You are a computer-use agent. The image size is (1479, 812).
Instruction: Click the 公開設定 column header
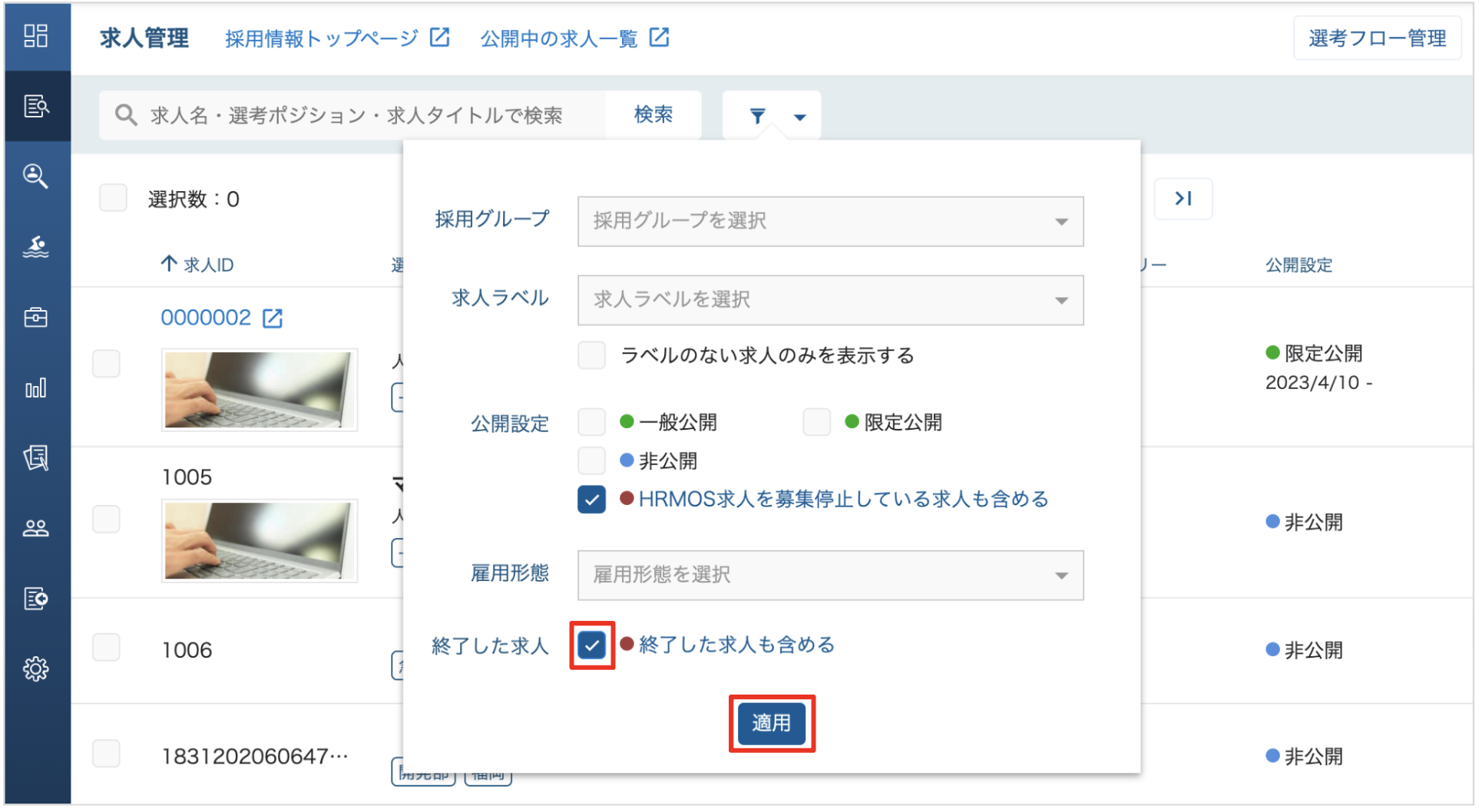[x=1301, y=266]
